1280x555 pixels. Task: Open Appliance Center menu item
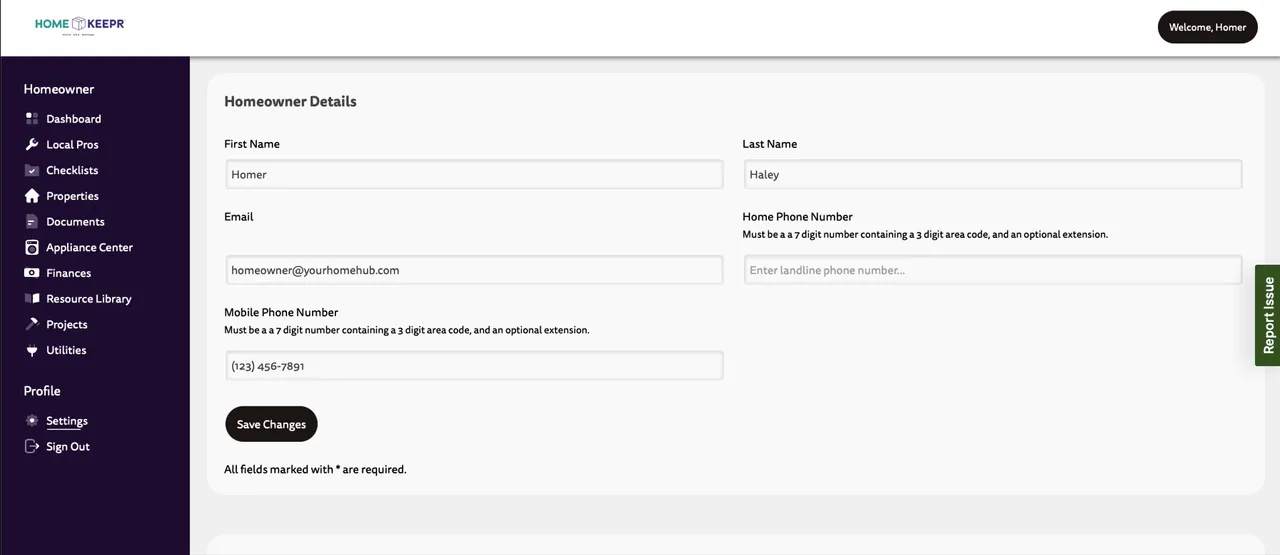pyautogui.click(x=89, y=247)
